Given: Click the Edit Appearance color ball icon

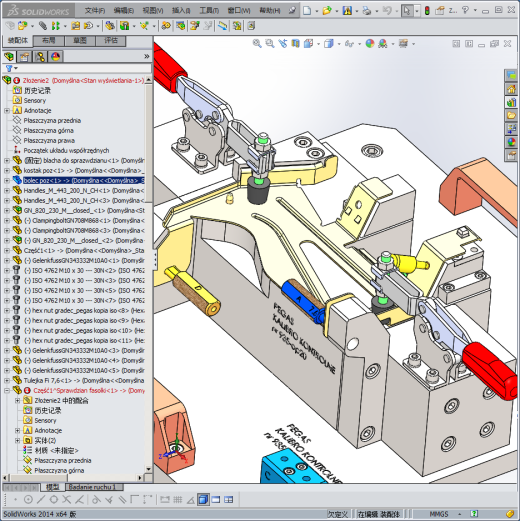Looking at the screenshot, I should click(x=370, y=43).
